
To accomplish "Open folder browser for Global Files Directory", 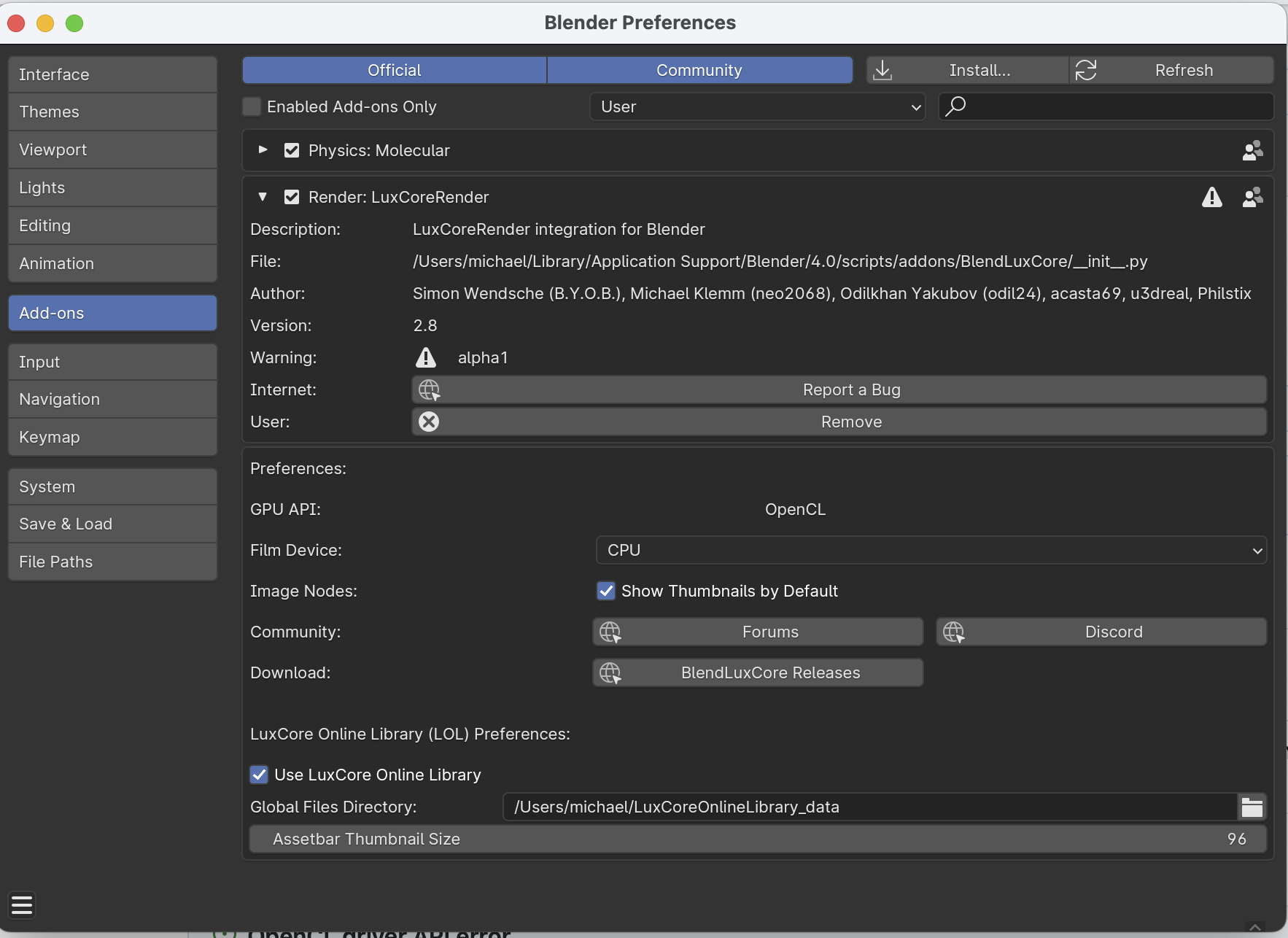I will tap(1252, 807).
